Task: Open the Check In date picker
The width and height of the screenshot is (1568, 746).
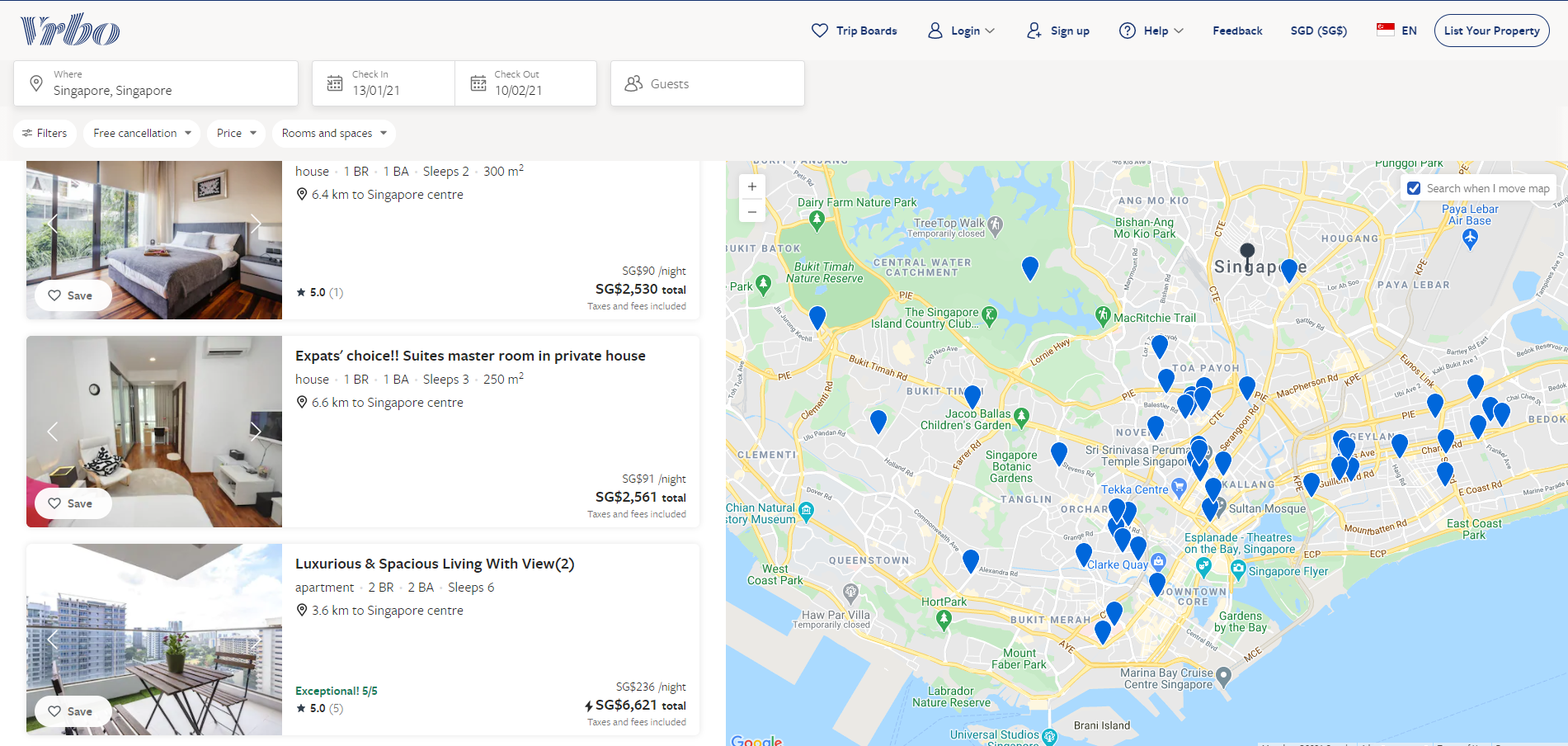Action: pos(384,83)
